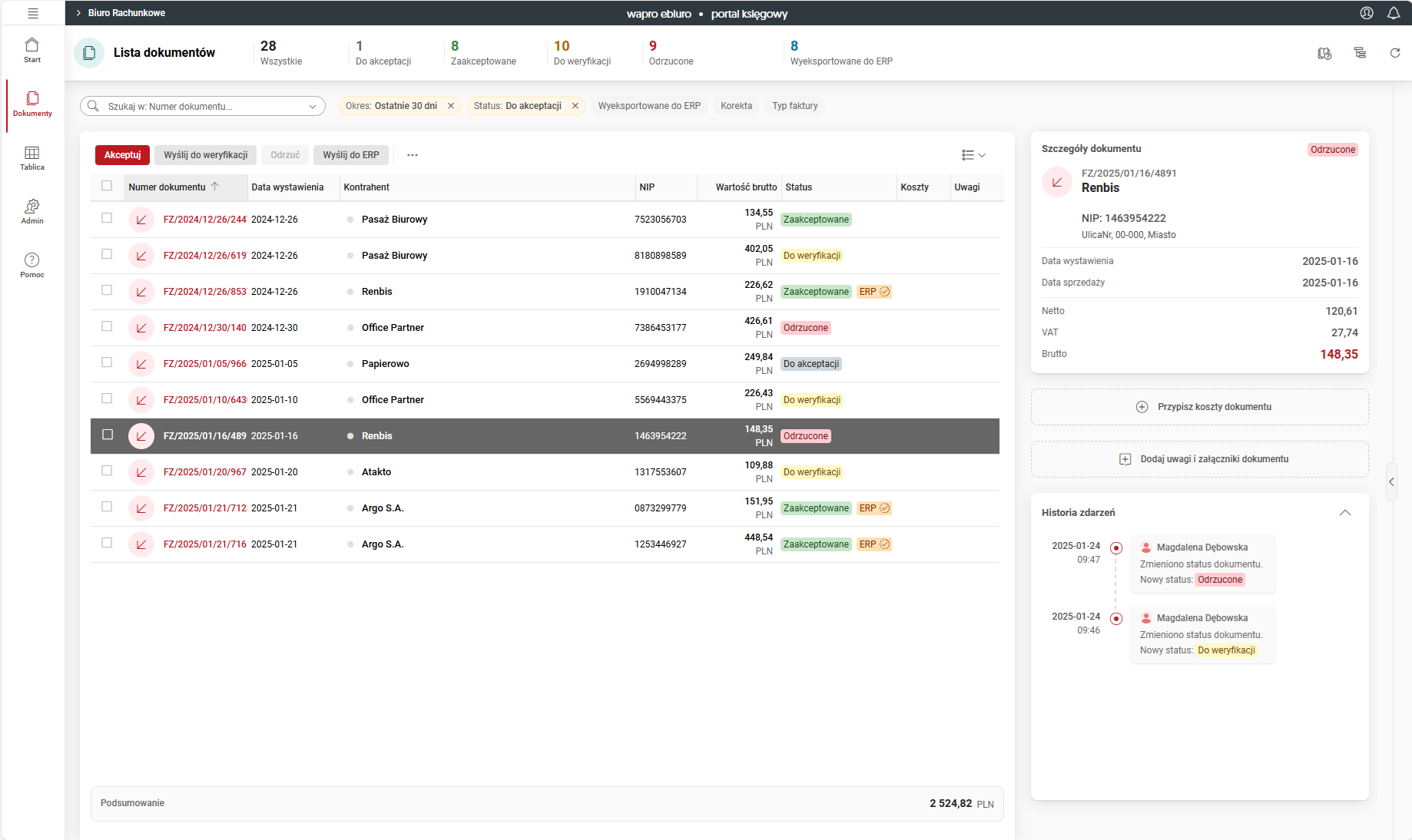This screenshot has height=840, width=1412.
Task: Show Odrzucone 9 documents tab
Action: click(671, 53)
